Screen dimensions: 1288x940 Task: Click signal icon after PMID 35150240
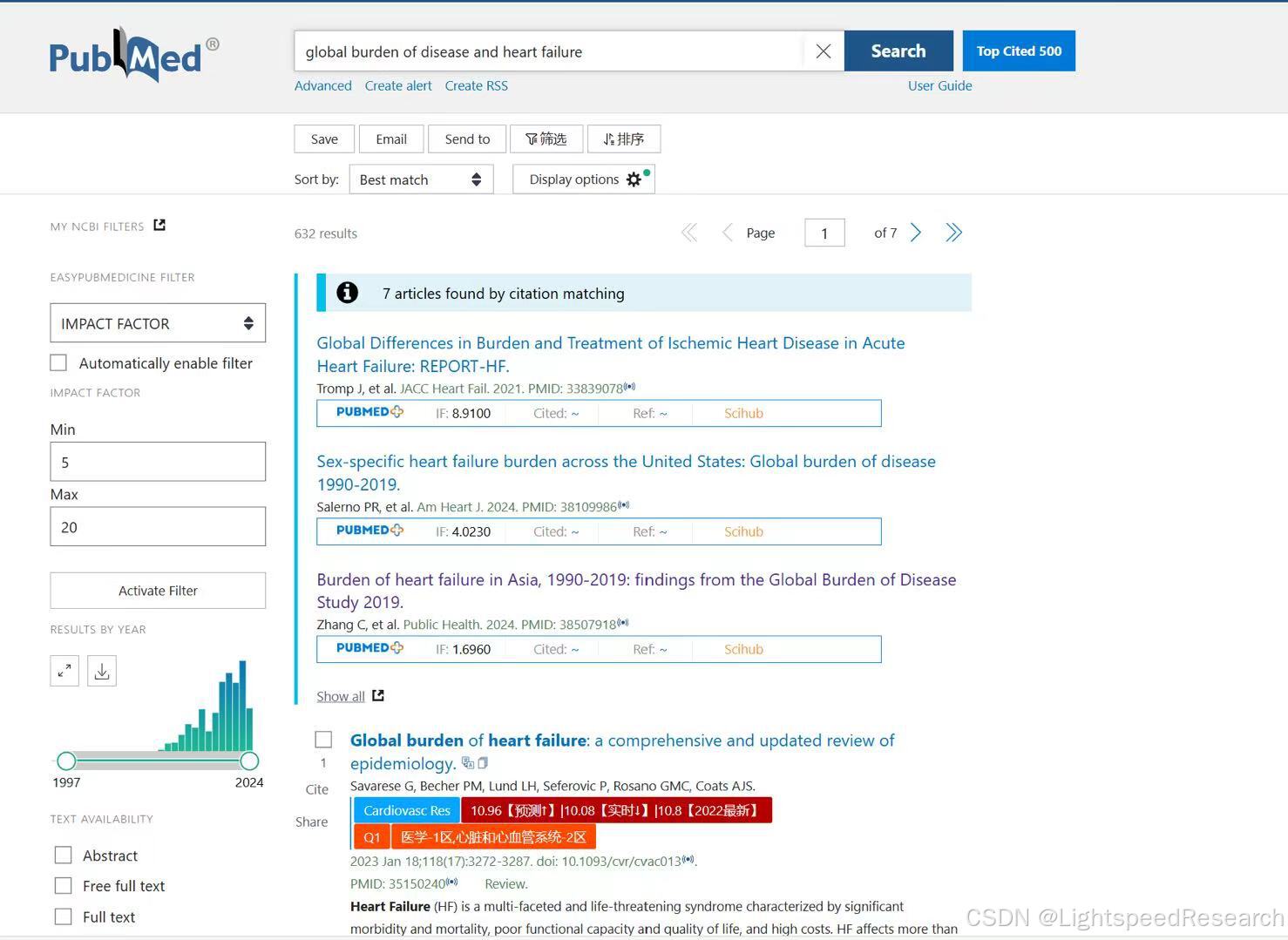point(452,883)
